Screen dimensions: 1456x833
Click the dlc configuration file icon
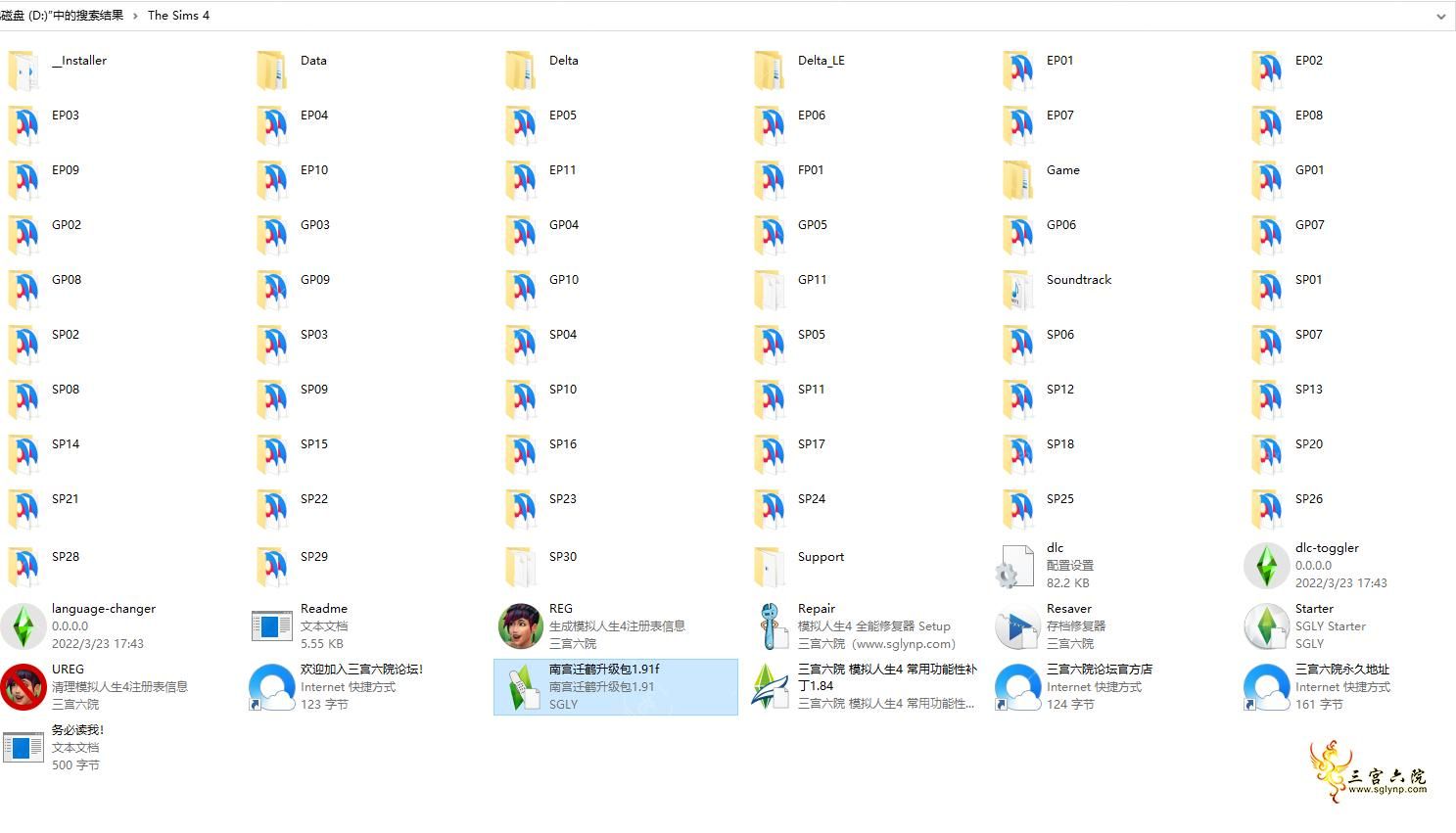point(1015,567)
